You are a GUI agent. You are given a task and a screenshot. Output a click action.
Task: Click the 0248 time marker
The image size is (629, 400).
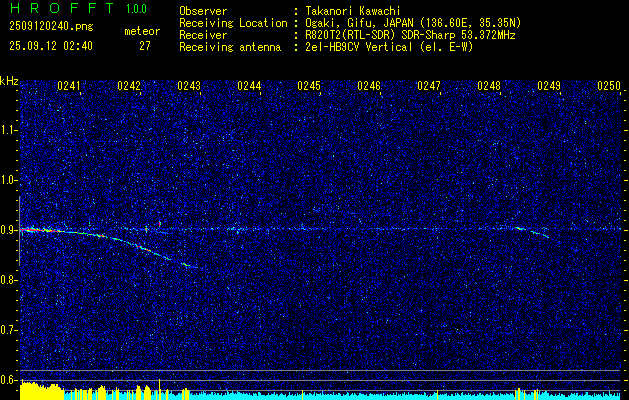[489, 86]
